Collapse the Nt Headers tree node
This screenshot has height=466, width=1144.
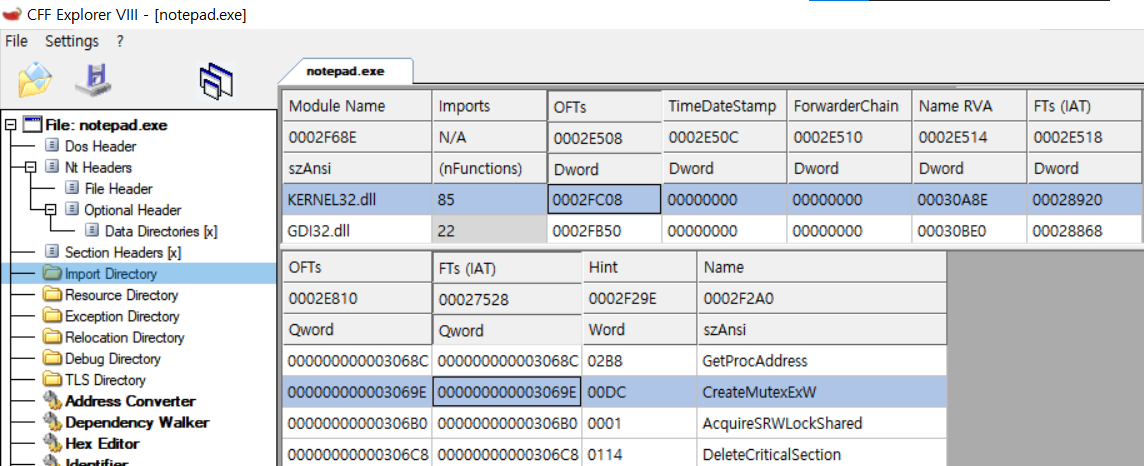(x=30, y=167)
